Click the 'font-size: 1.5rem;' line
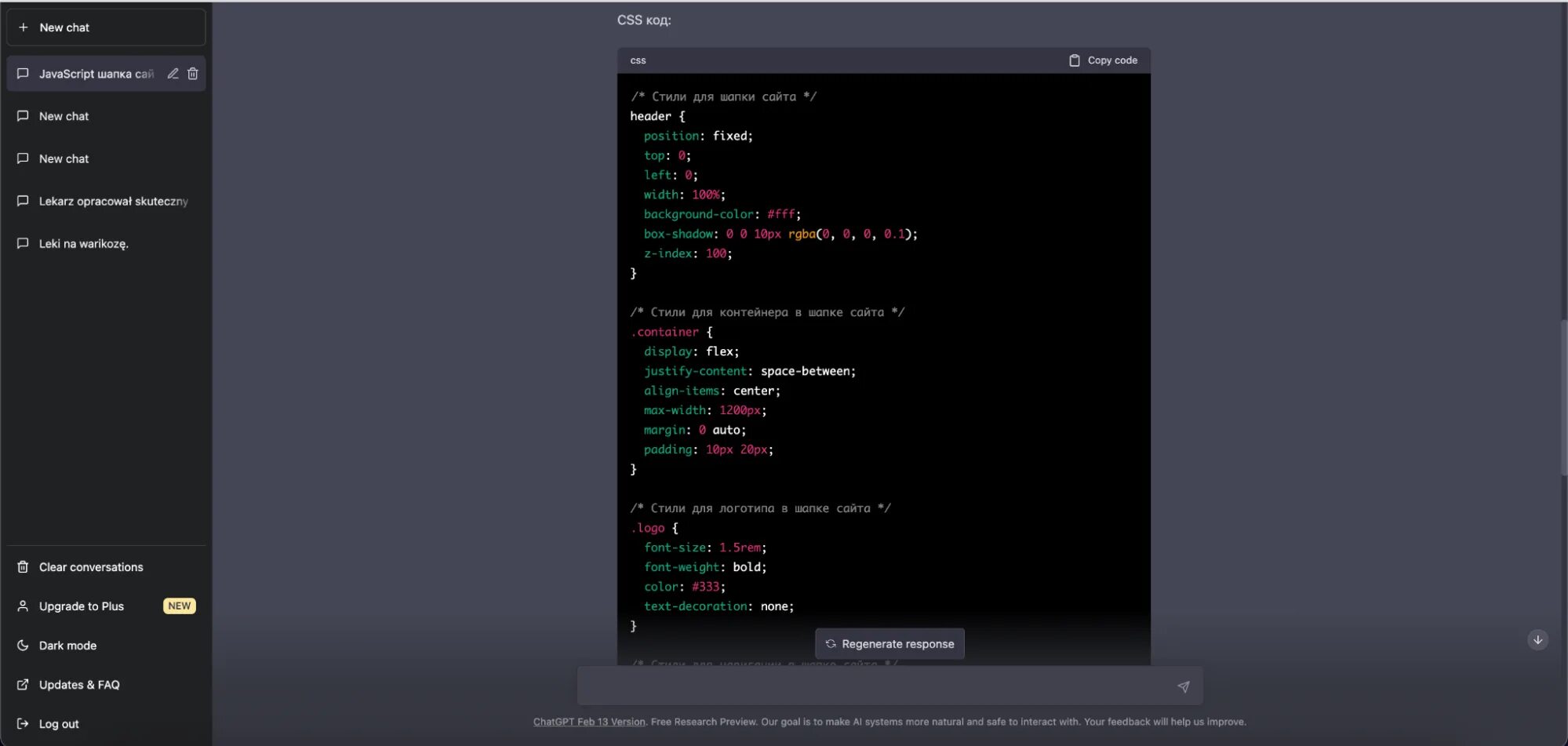Viewport: 1568px width, 746px height. pyautogui.click(x=705, y=548)
